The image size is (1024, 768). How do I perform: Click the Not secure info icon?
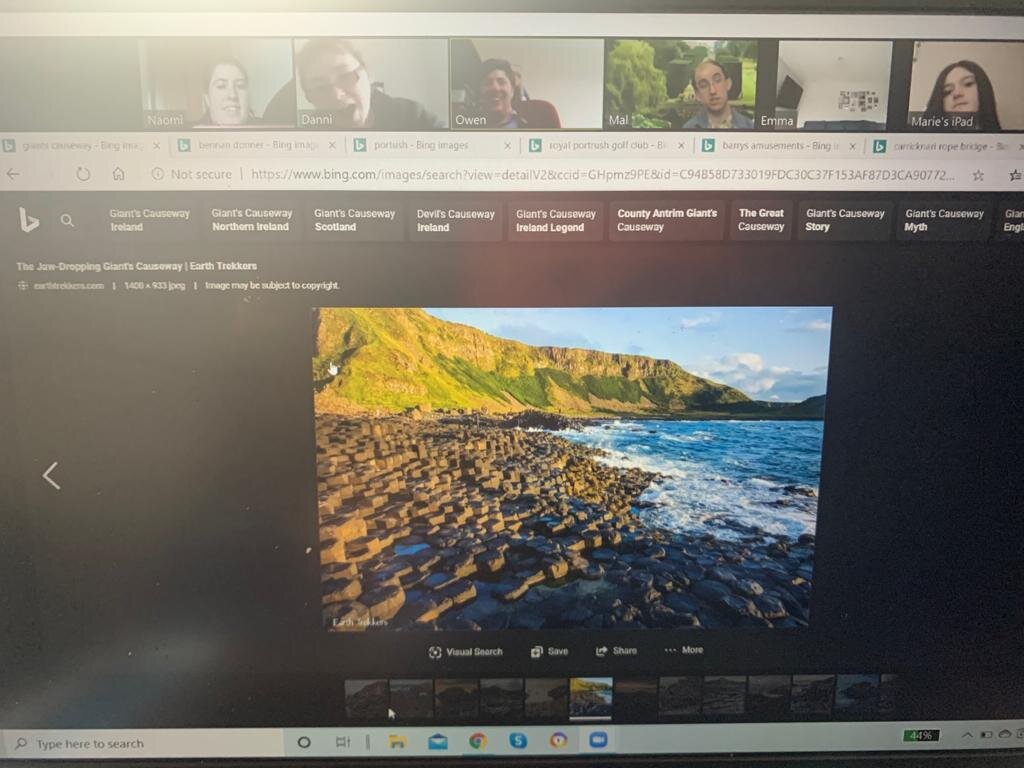(x=157, y=174)
